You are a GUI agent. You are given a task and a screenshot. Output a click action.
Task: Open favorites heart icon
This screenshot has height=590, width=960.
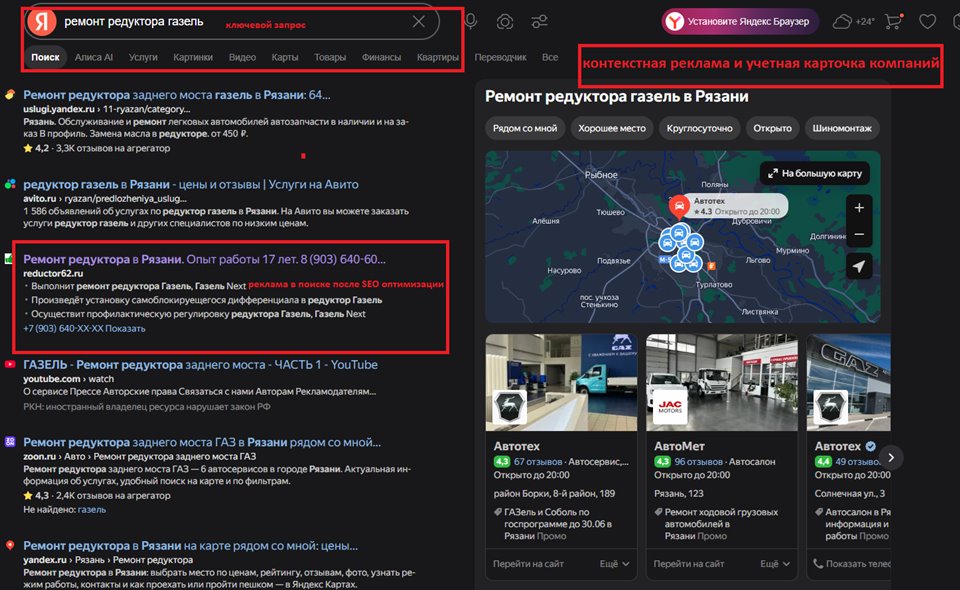pos(928,22)
